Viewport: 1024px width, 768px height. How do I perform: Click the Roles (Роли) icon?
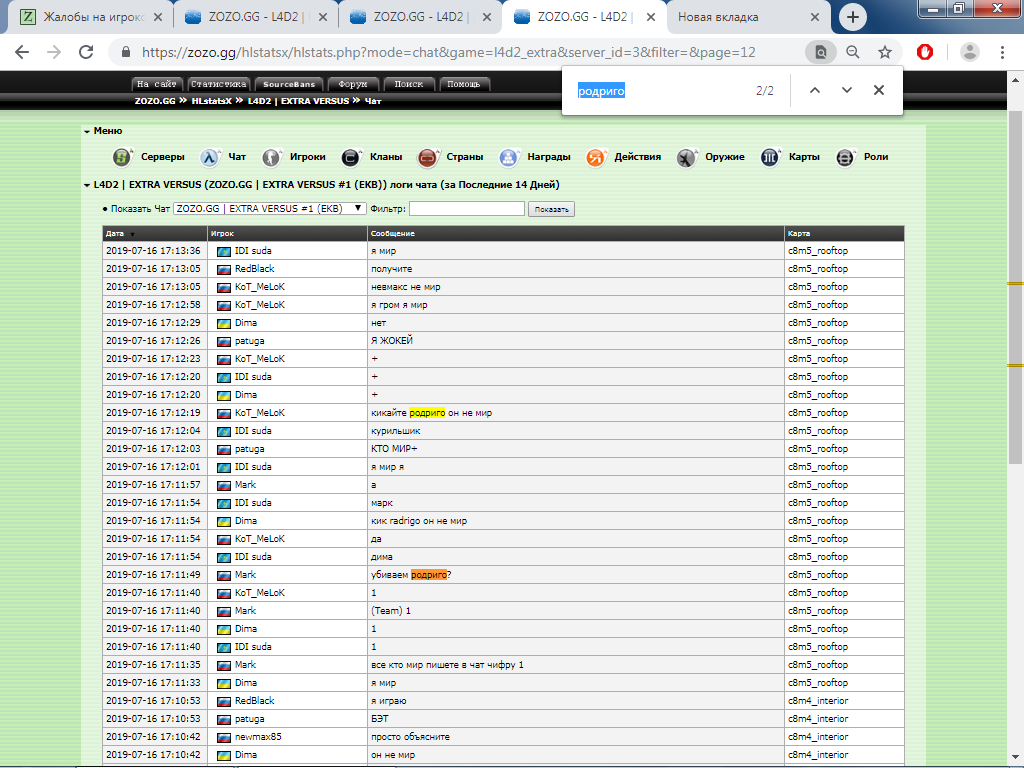(846, 157)
